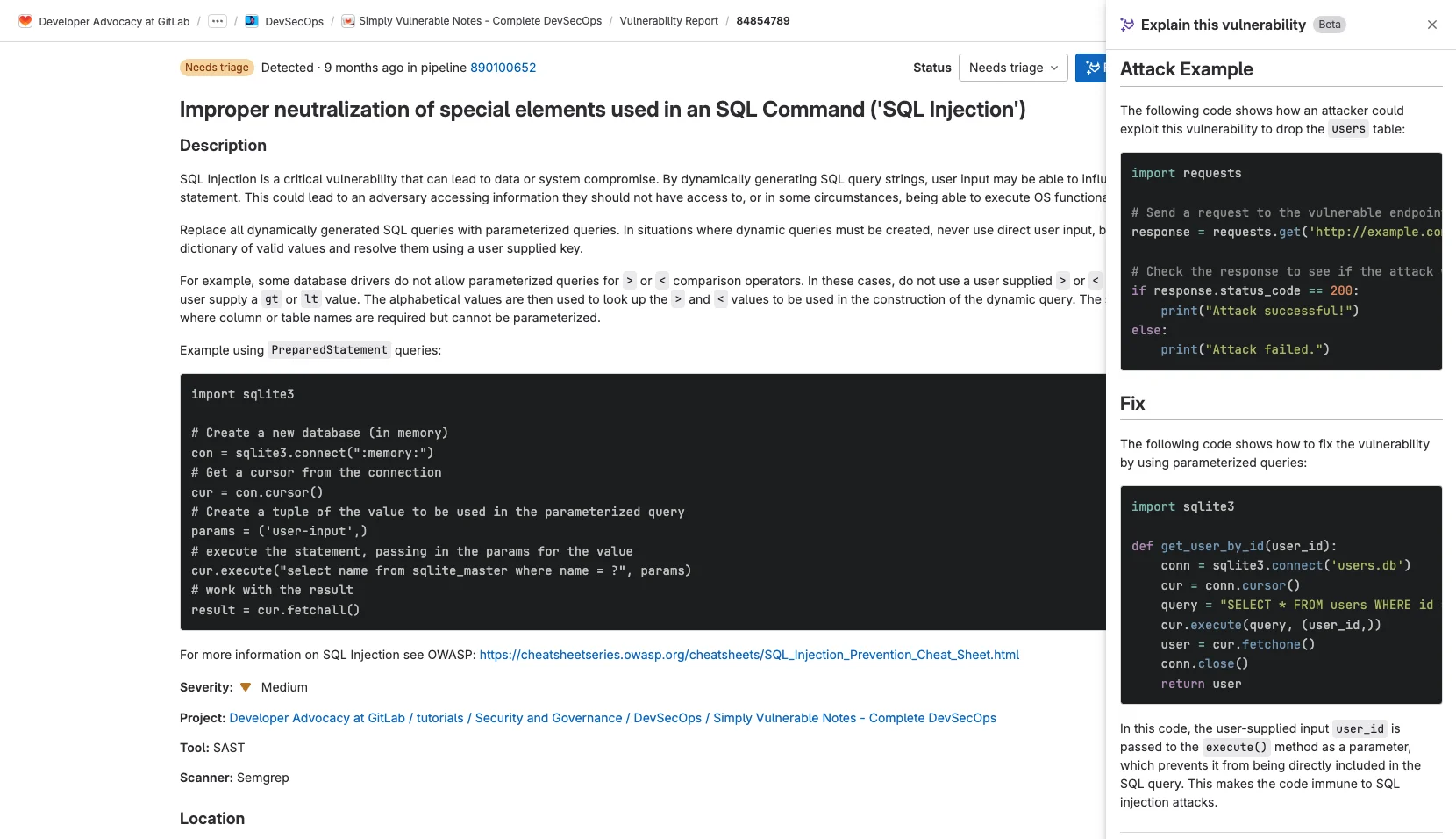This screenshot has height=839, width=1456.
Task: Open pipeline link 890100652
Action: pyautogui.click(x=503, y=68)
